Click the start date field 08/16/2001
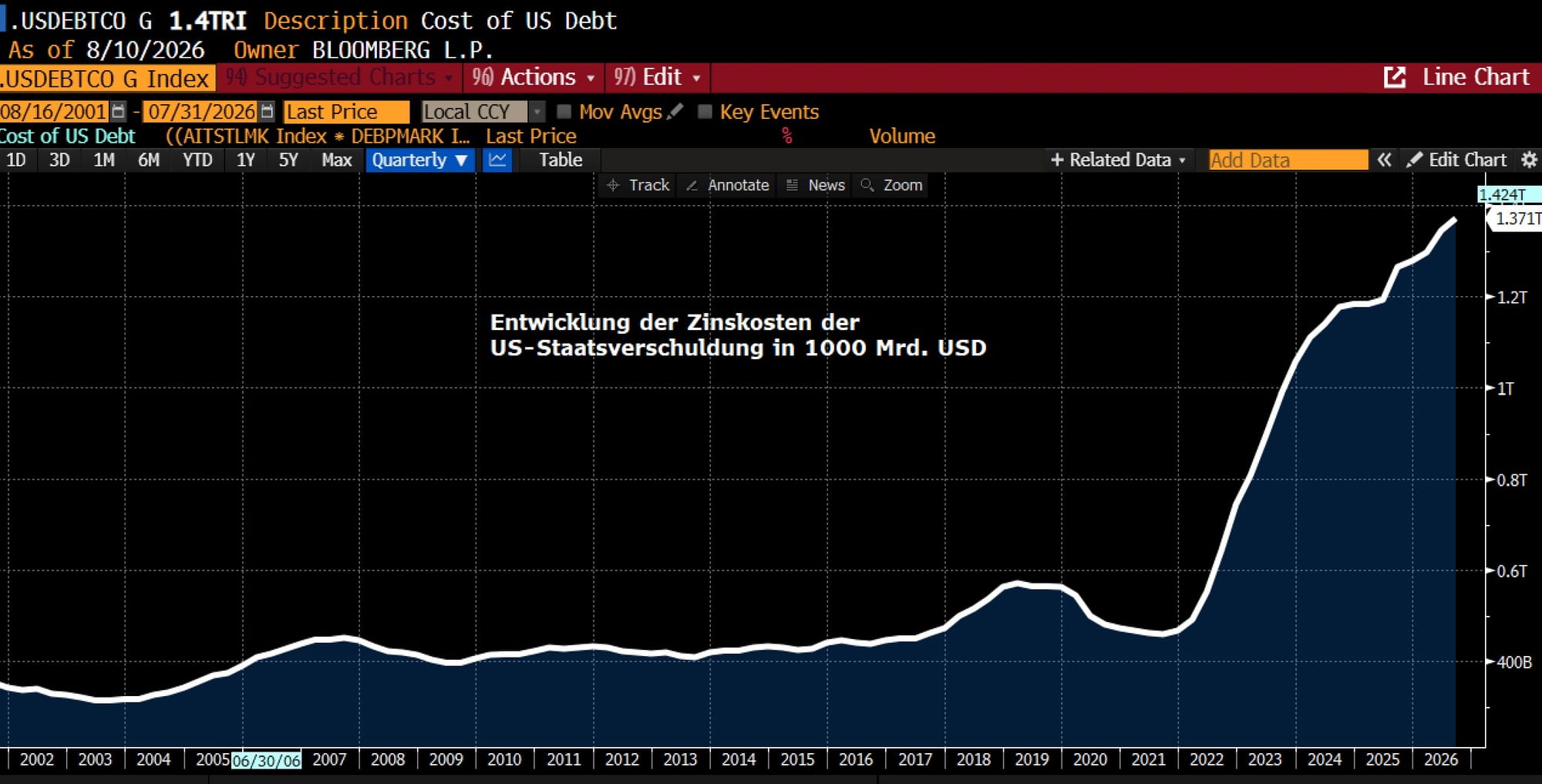This screenshot has width=1542, height=784. [54, 112]
